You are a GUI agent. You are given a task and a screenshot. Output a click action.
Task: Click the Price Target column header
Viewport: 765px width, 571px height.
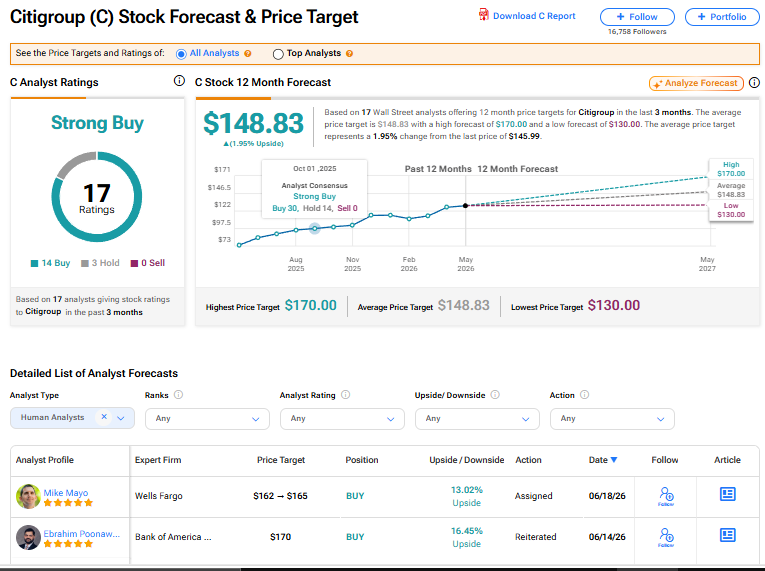pyautogui.click(x=281, y=460)
